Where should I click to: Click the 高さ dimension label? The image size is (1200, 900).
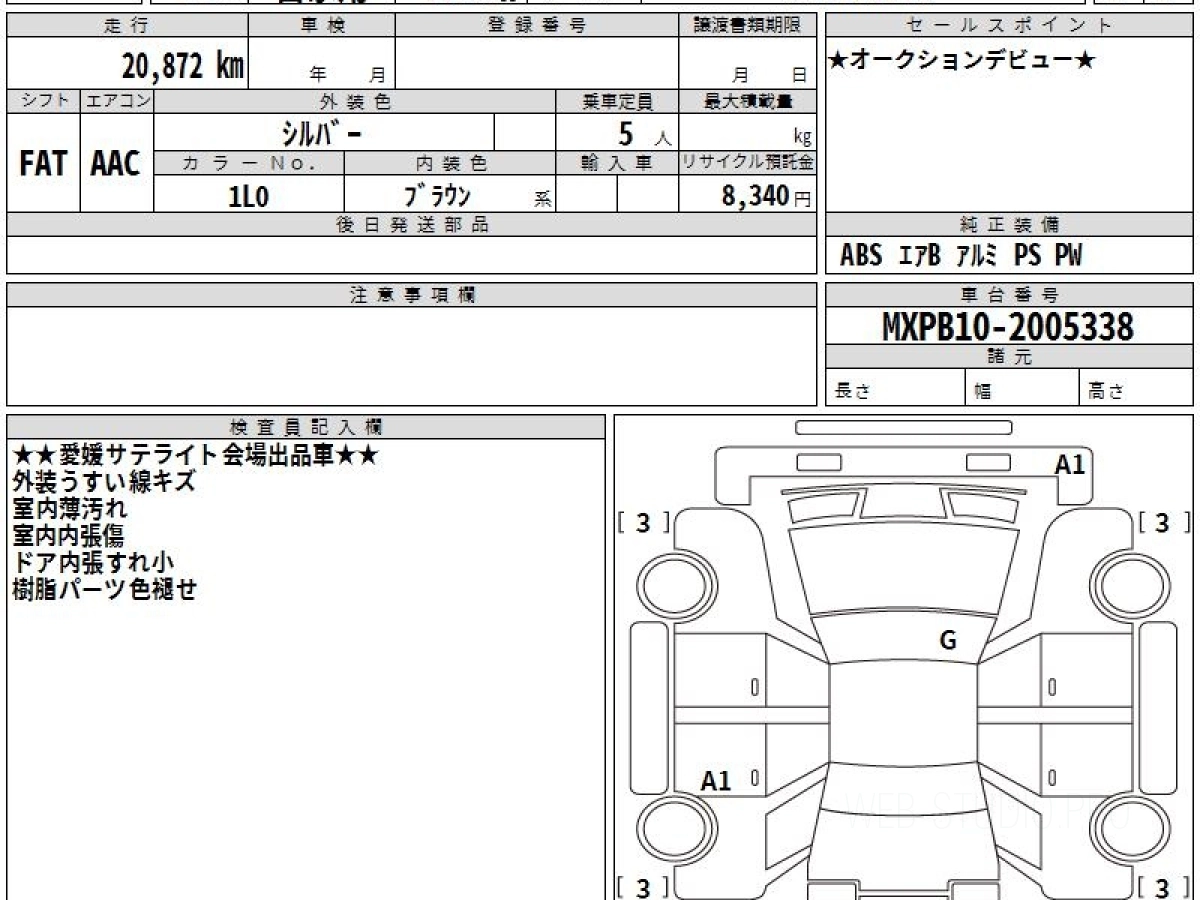click(1106, 391)
